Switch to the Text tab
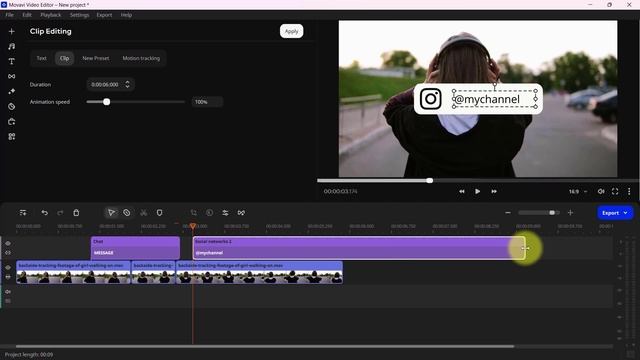Viewport: 640px width, 360px height. coord(42,58)
